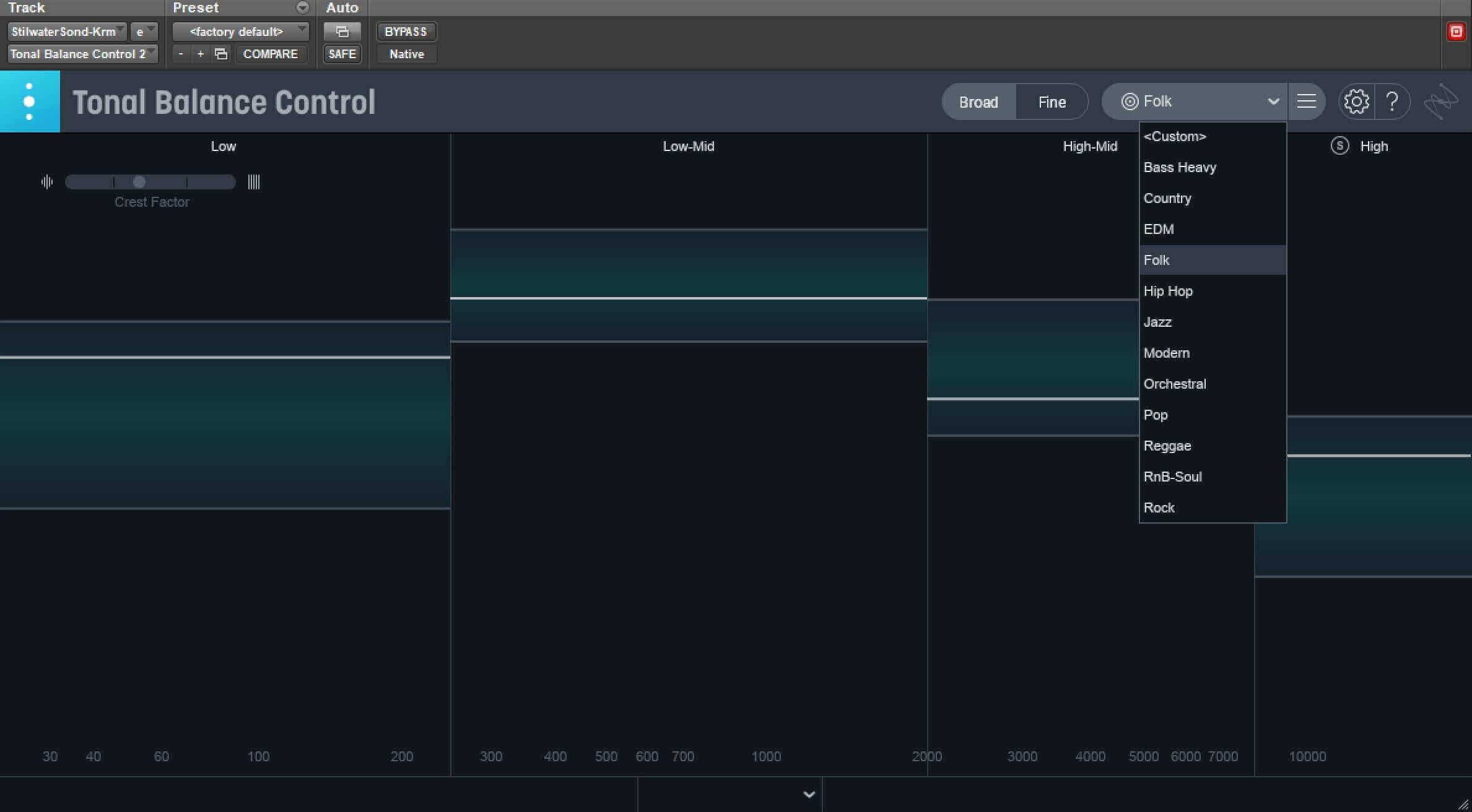Choose Pop target
Viewport: 1472px width, 812px height.
pos(1213,415)
